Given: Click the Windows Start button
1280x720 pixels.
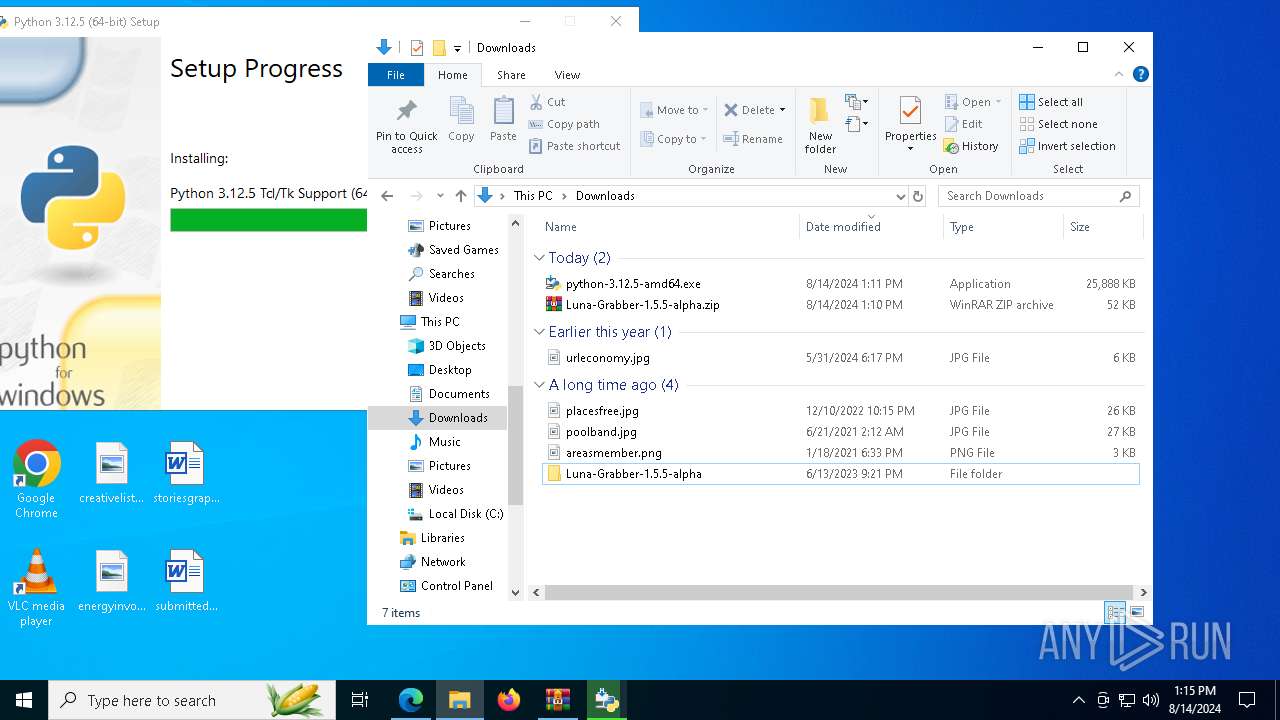Looking at the screenshot, I should [x=24, y=700].
